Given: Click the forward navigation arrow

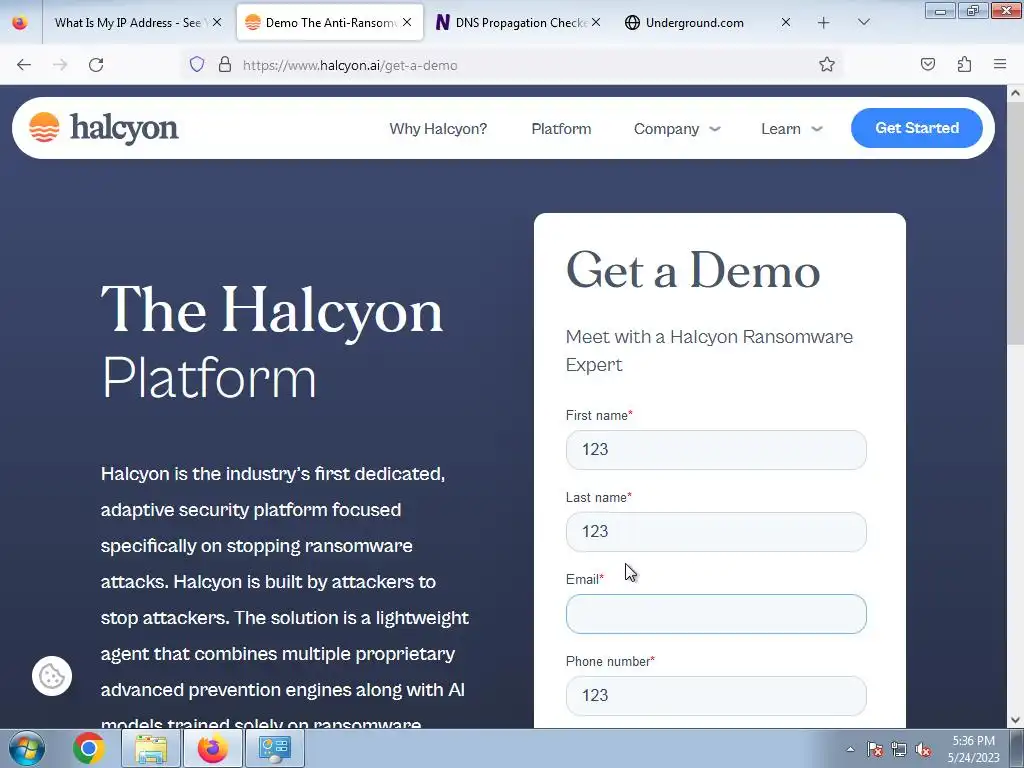Looking at the screenshot, I should (x=60, y=65).
